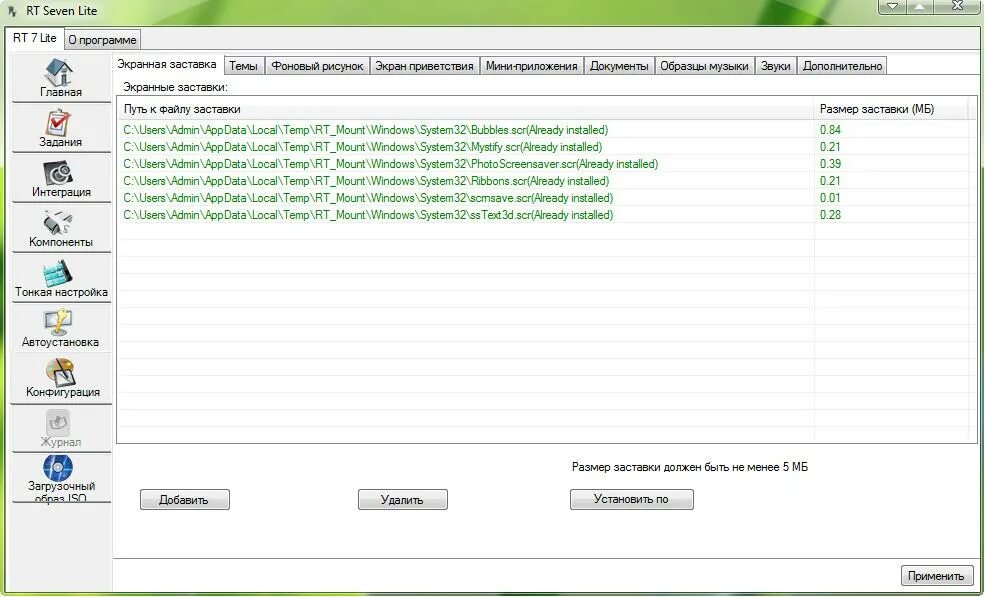Open the О программе tab
Viewport: 985px width, 597px height.
click(x=102, y=40)
